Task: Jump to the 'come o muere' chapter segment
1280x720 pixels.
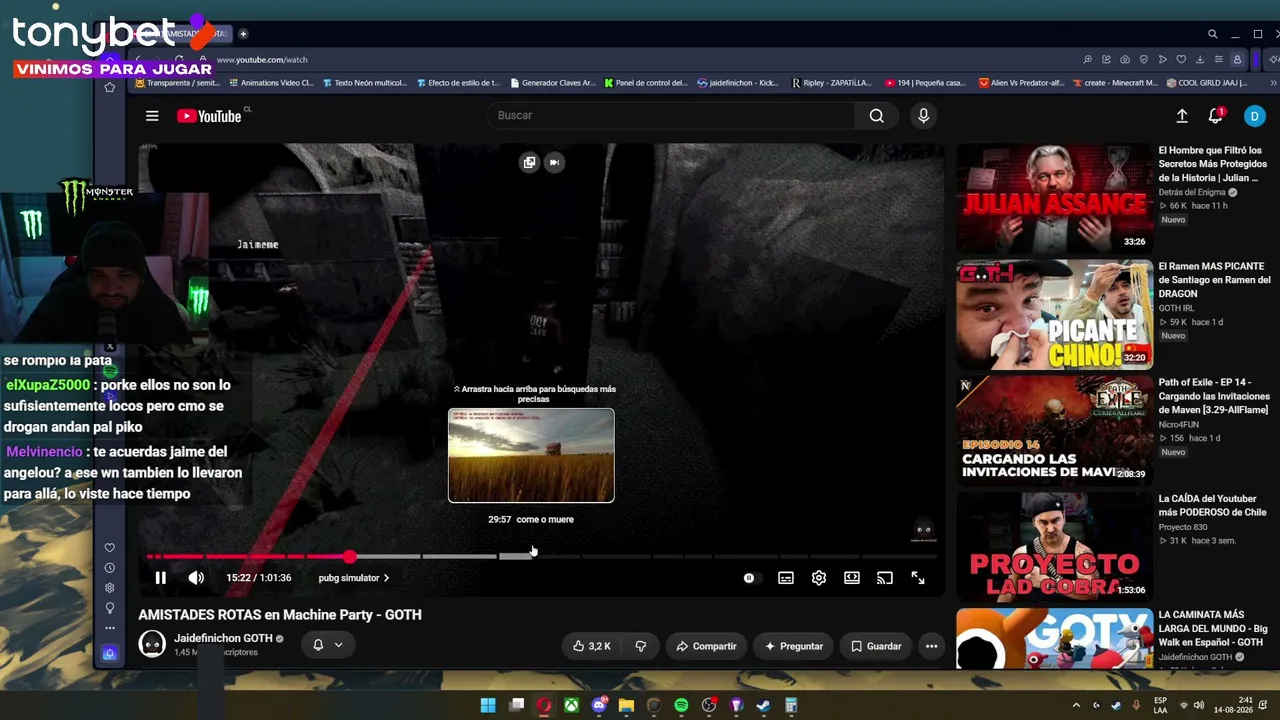Action: click(539, 556)
